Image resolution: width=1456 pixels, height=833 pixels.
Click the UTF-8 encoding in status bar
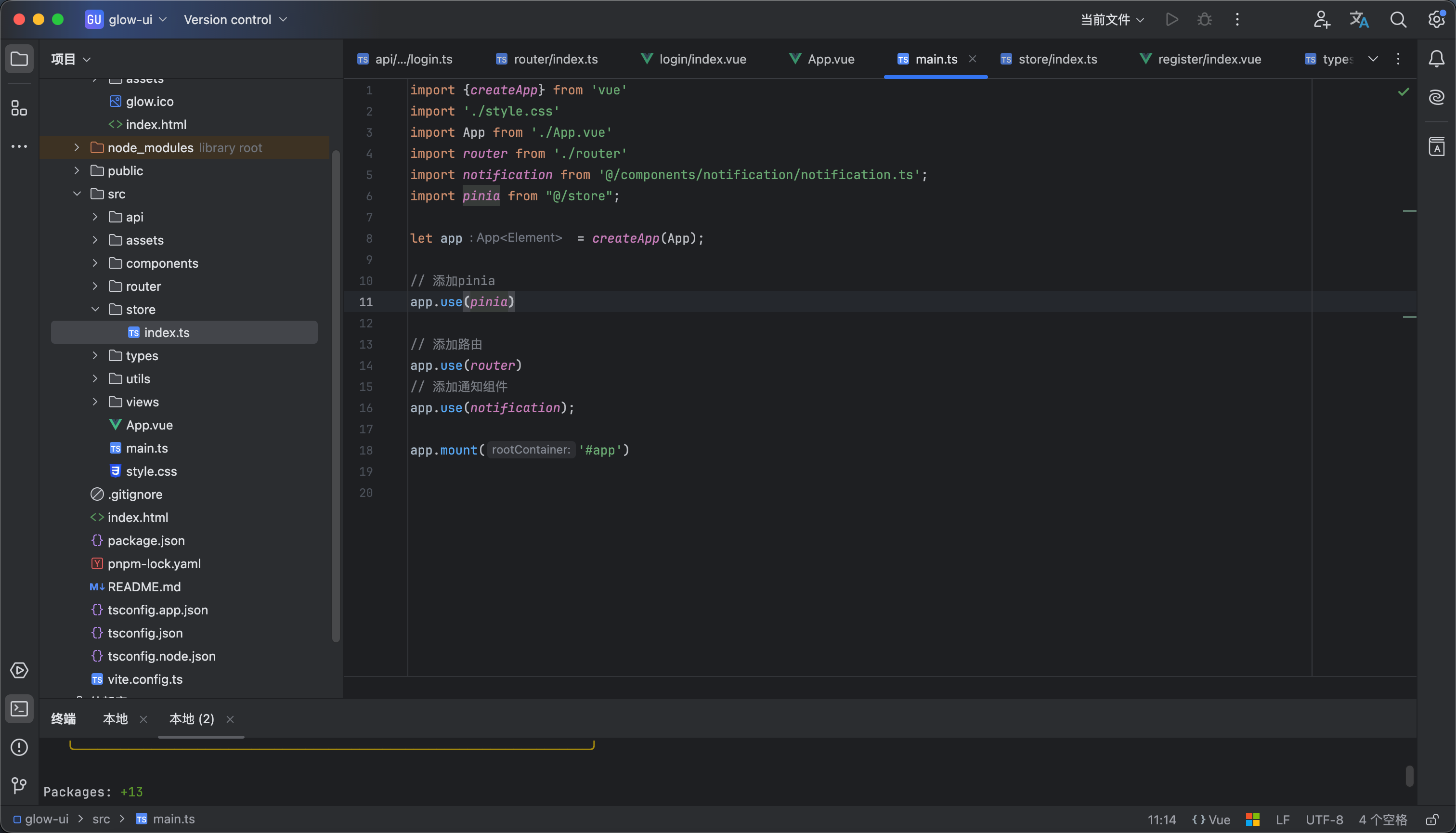[x=1324, y=819]
